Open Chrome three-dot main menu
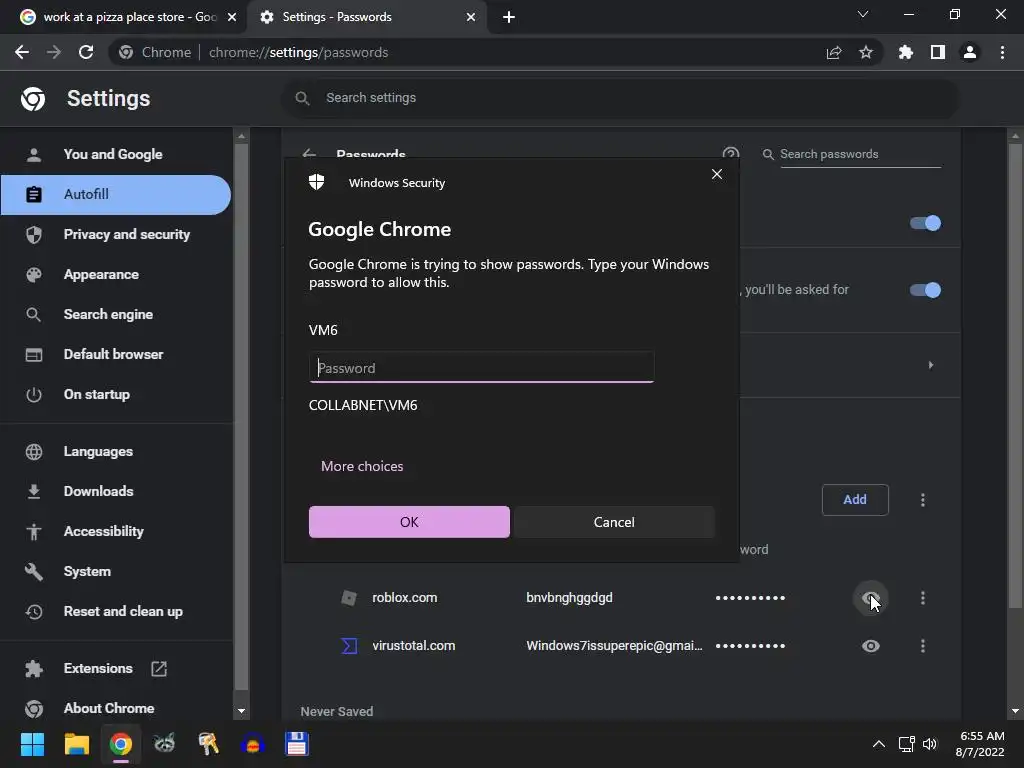Image resolution: width=1024 pixels, height=768 pixels. click(x=1002, y=52)
